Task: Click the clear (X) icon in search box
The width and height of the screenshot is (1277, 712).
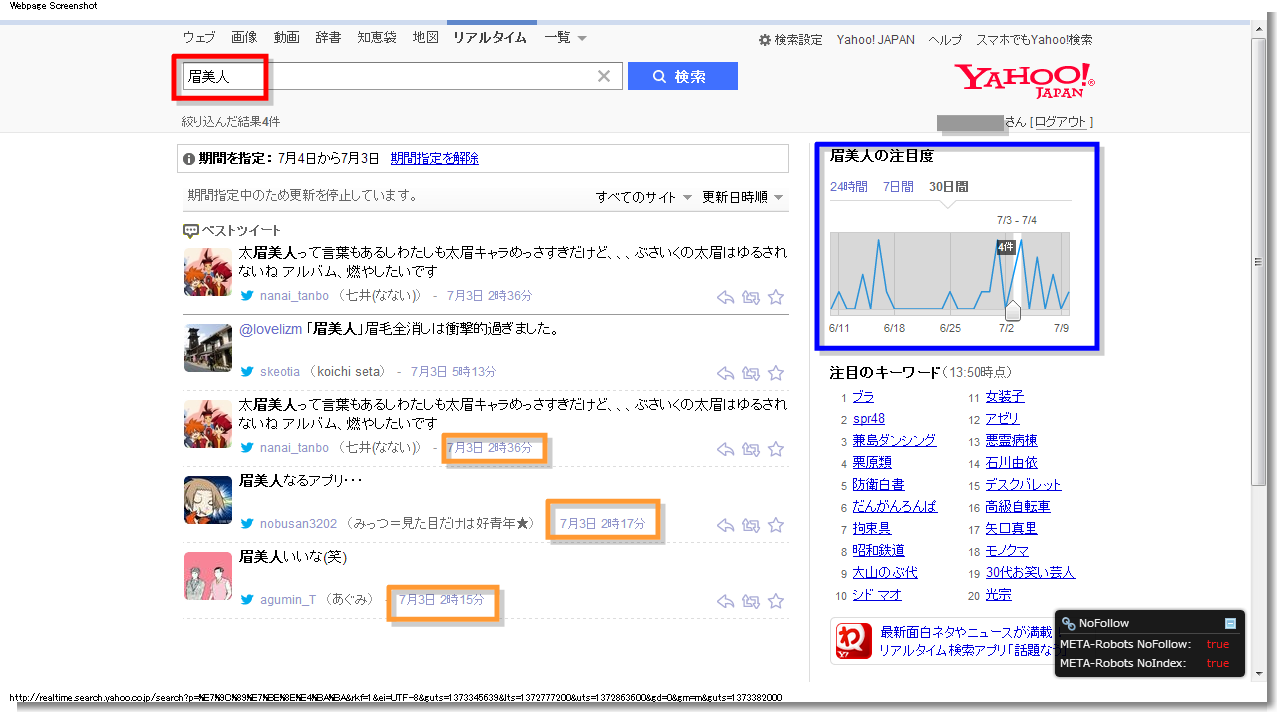Action: tap(604, 76)
